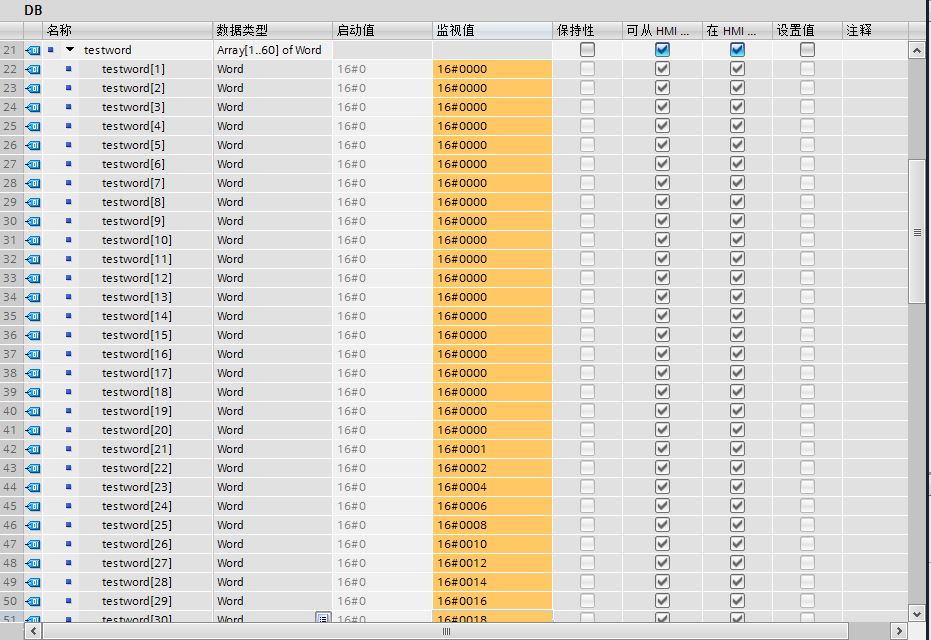Click horizontal scrollbar left arrow
This screenshot has height=640, width=931.
[33, 631]
